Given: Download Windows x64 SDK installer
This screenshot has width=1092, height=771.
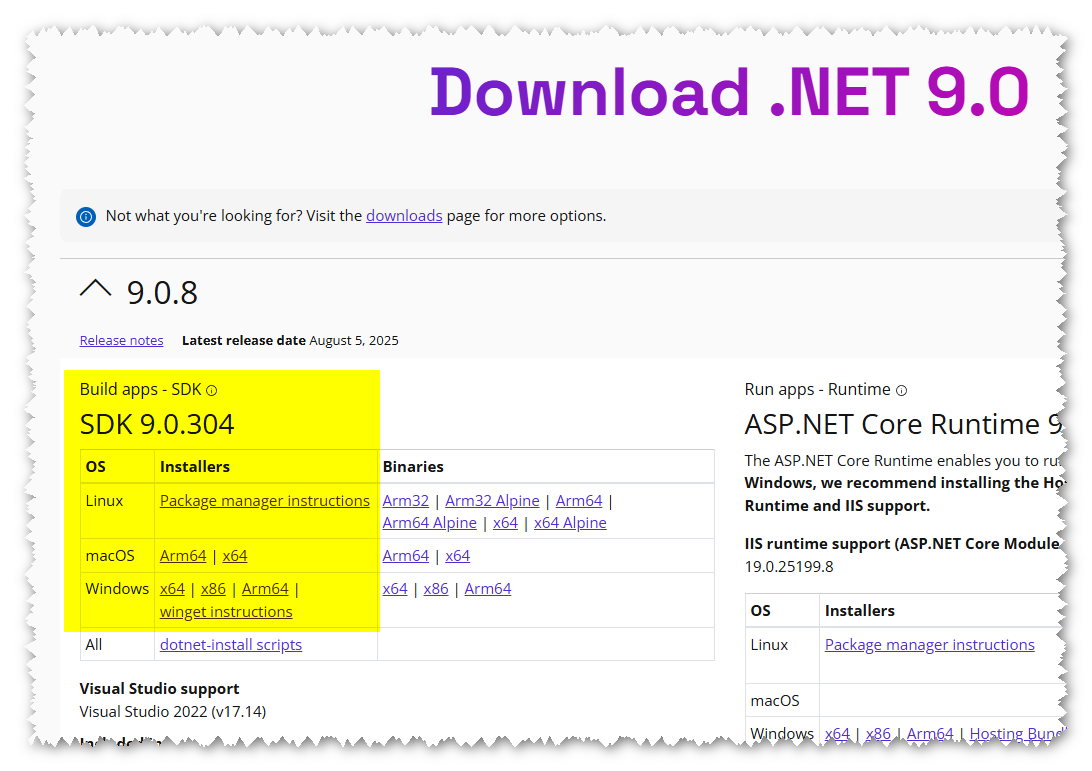Looking at the screenshot, I should [x=172, y=589].
